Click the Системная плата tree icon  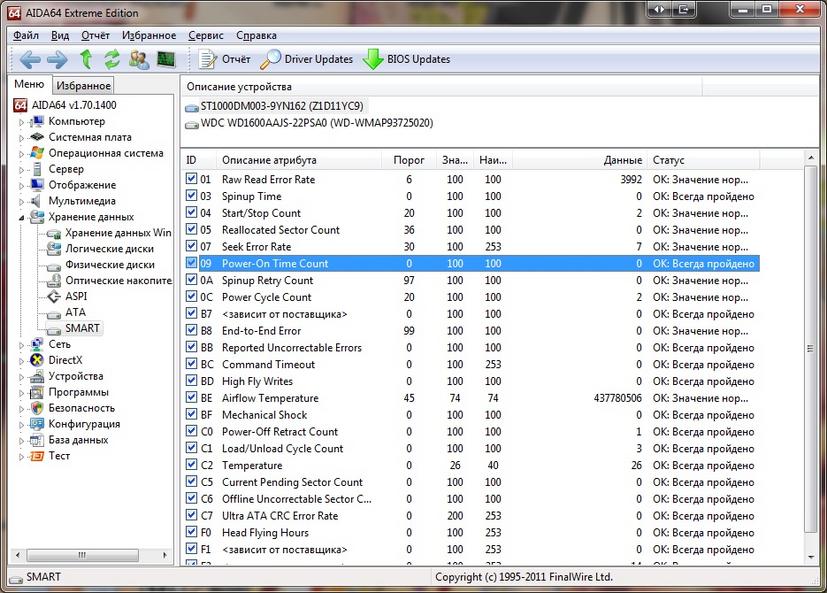37,137
